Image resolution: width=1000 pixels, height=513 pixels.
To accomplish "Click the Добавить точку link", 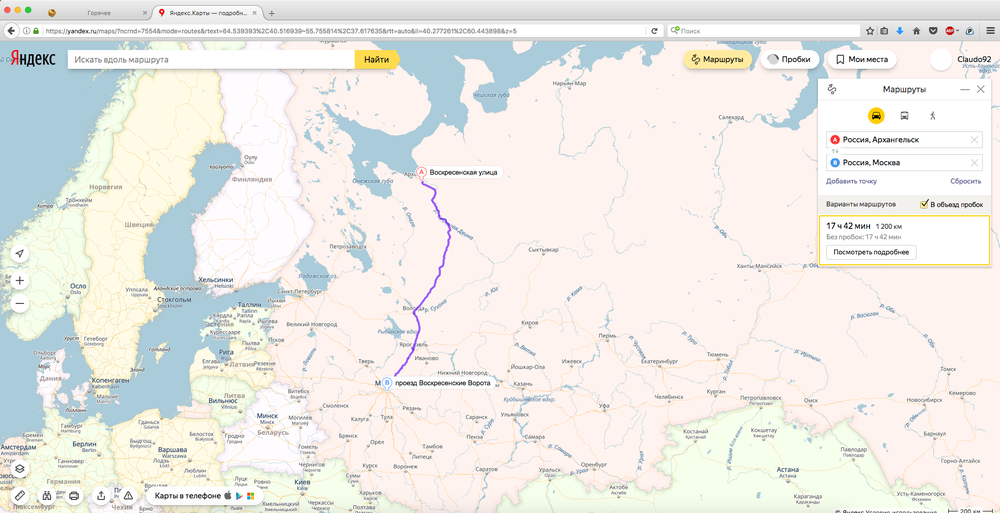I will (x=851, y=181).
